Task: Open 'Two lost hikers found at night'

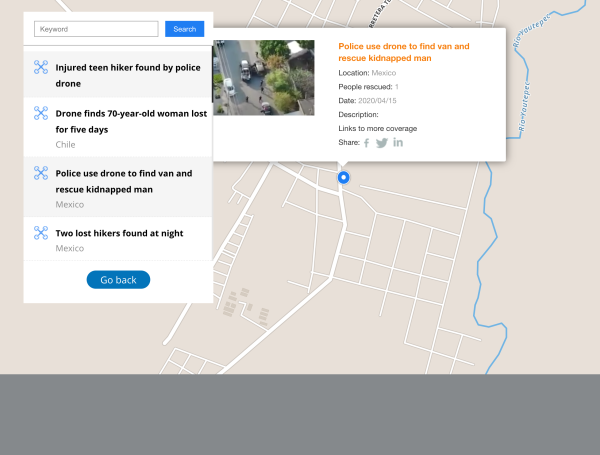Action: coord(119,233)
